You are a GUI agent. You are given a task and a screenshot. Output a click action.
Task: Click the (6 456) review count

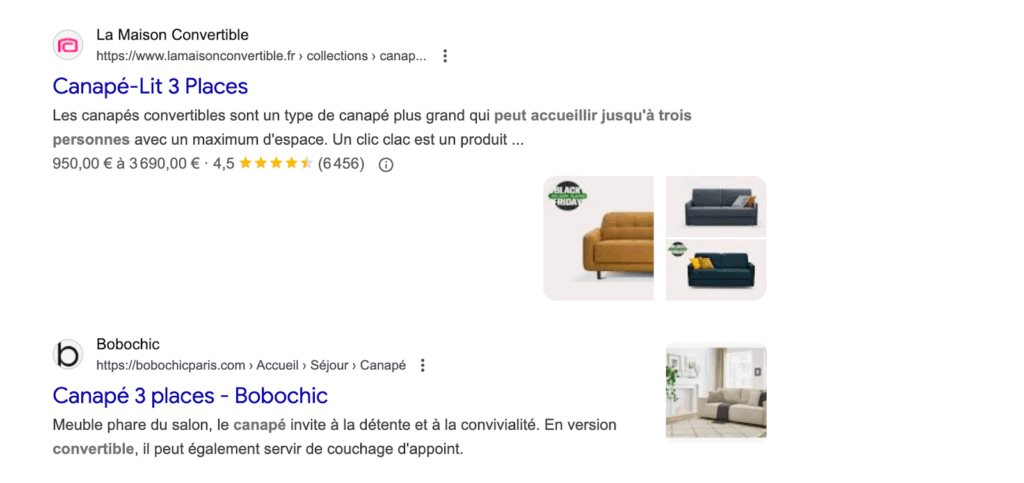tap(341, 163)
